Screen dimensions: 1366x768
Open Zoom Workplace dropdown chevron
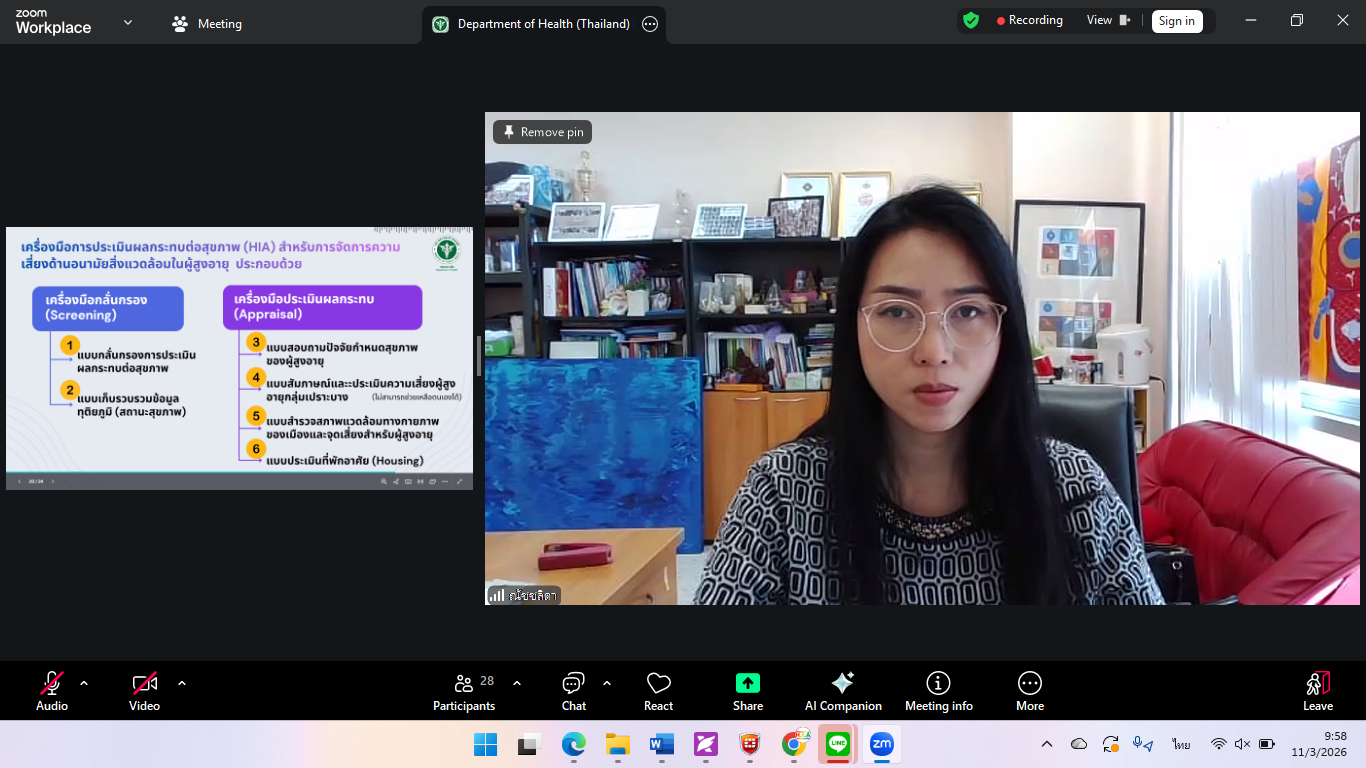pos(127,22)
